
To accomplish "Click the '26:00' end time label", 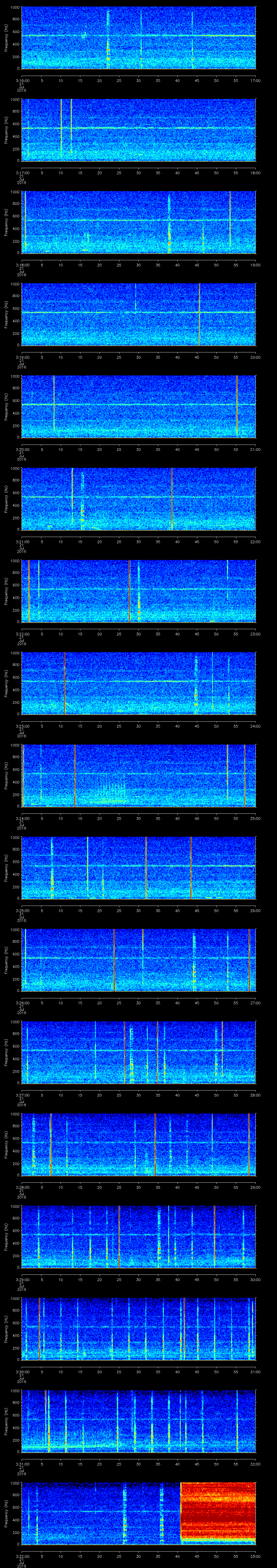I will [256, 910].
